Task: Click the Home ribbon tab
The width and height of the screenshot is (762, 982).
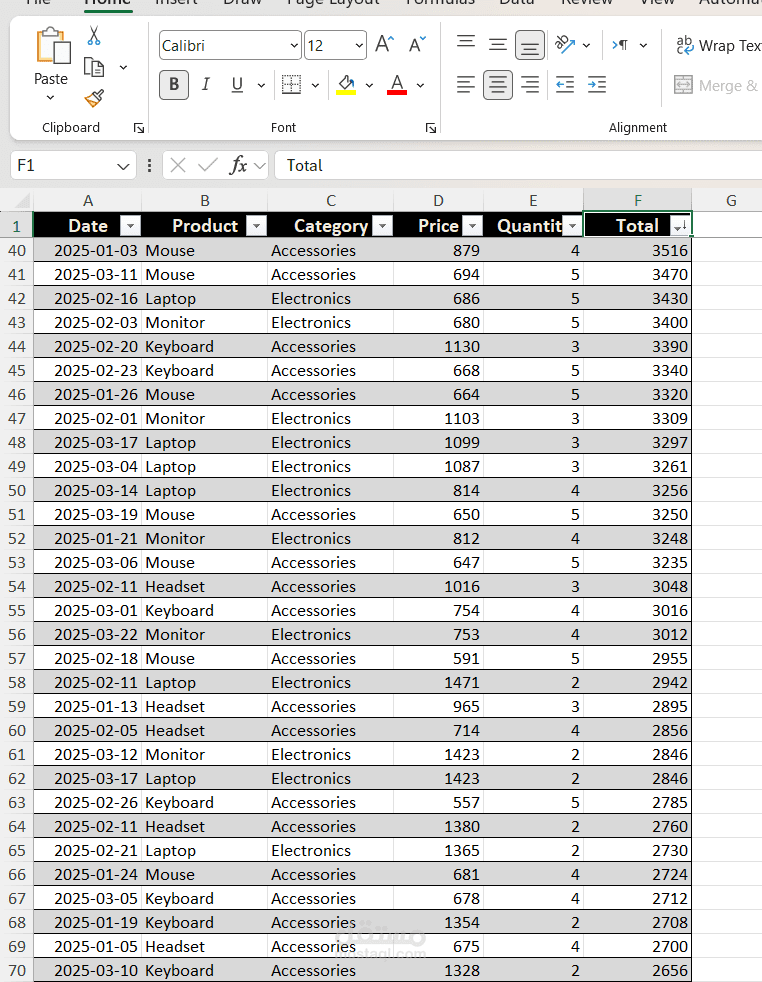Action: (x=107, y=3)
